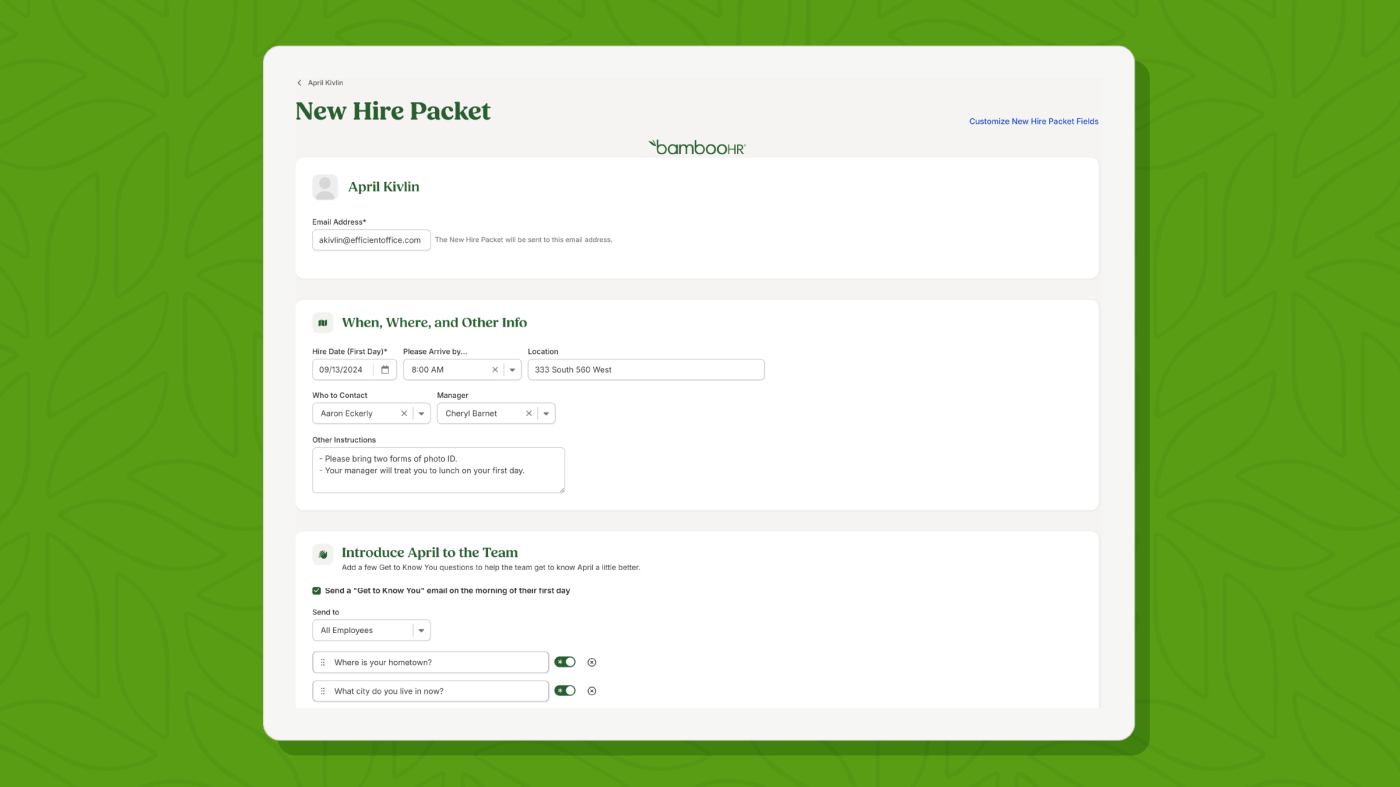Clear Aaron Eckerly from Who to Contact
This screenshot has height=787, width=1400.
point(404,413)
